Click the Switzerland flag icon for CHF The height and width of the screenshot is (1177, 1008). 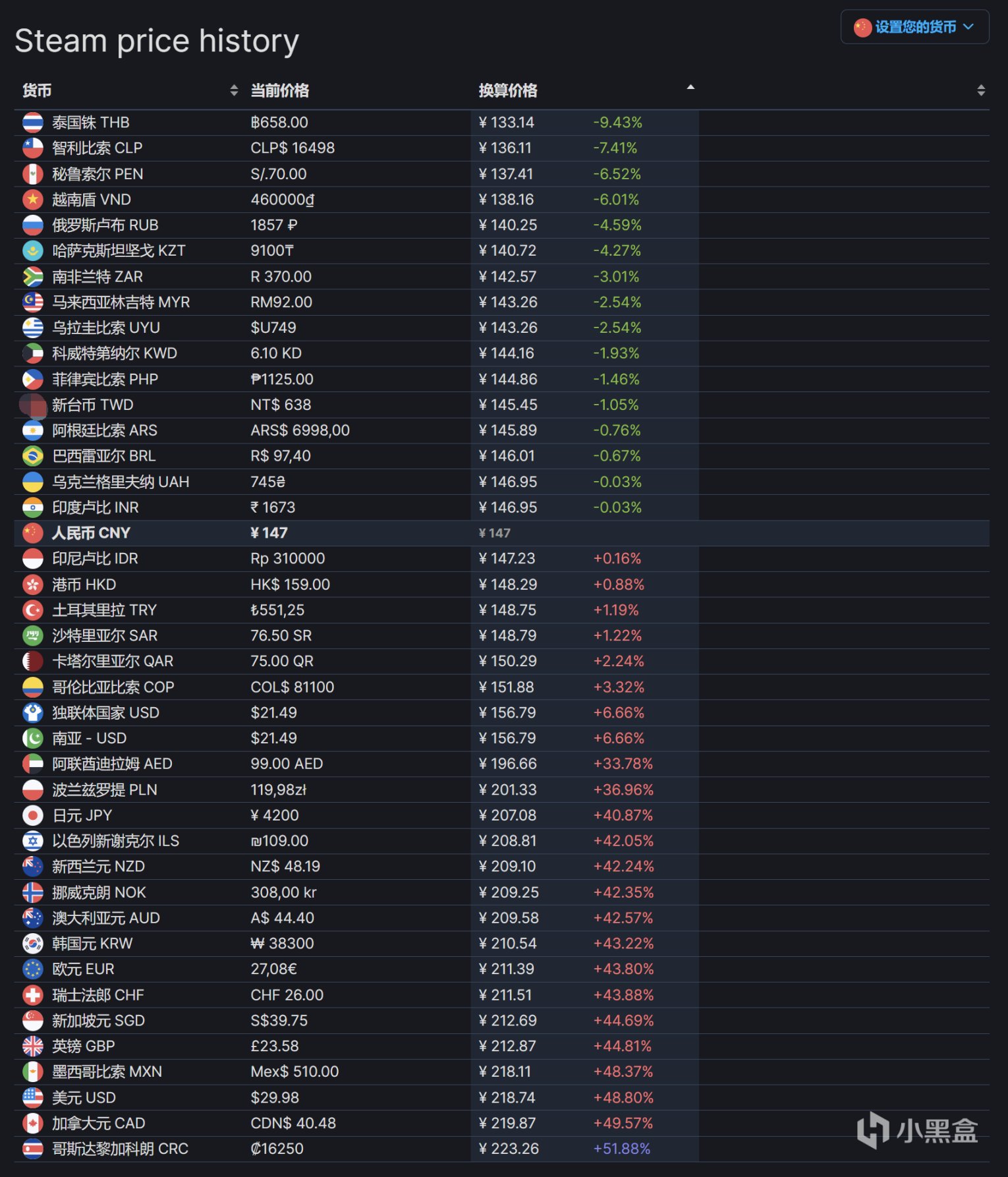(33, 995)
